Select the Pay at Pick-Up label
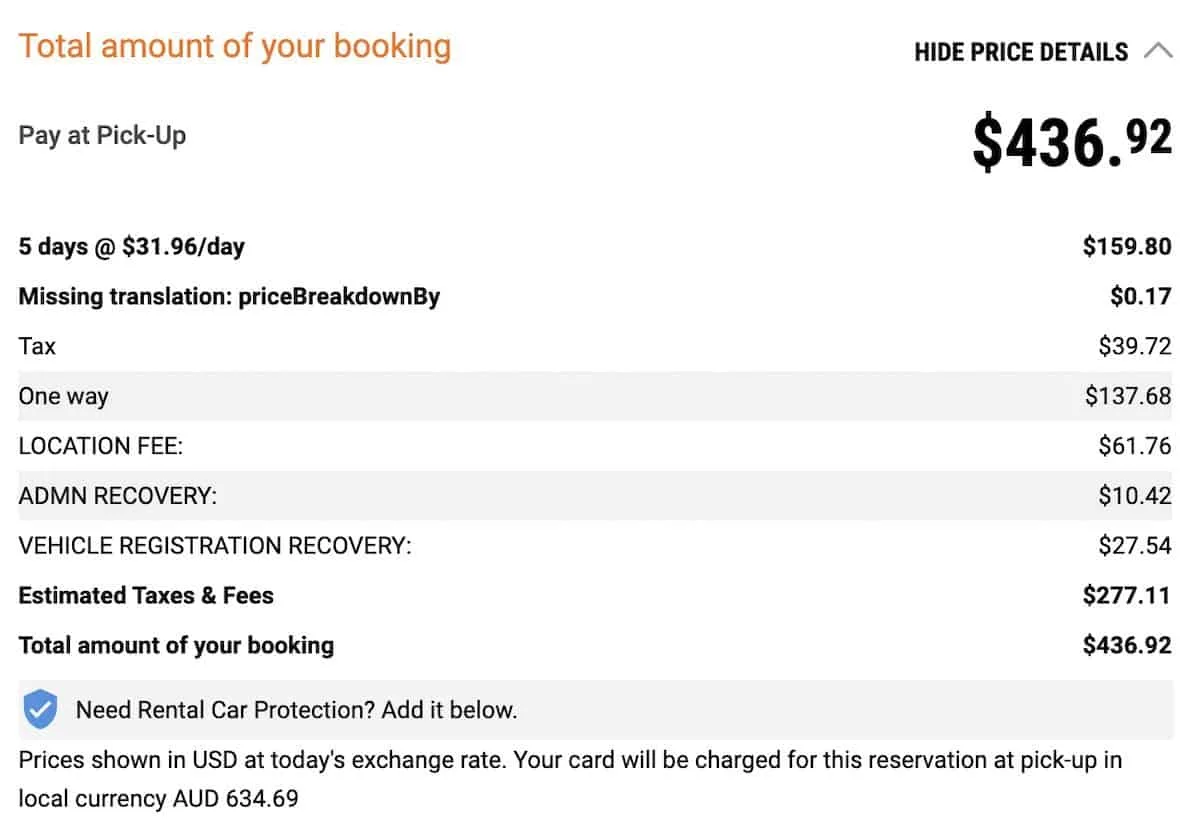Screen dimensions: 1200x829 point(102,136)
